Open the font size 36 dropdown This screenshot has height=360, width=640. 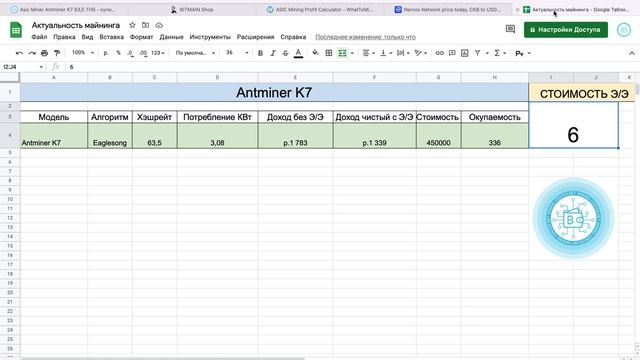tap(237, 53)
